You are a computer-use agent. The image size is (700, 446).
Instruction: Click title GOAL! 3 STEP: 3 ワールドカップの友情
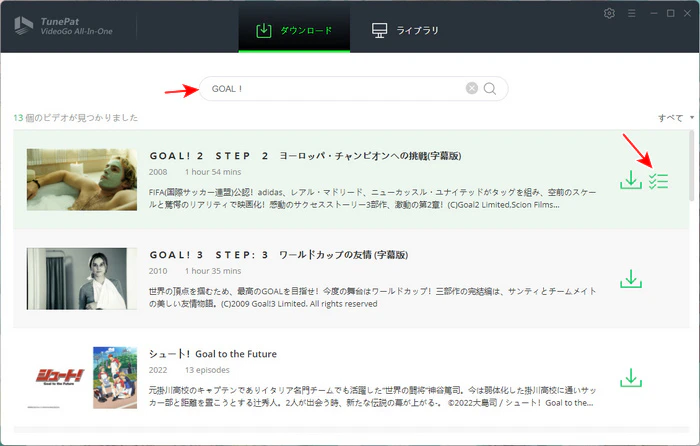click(279, 255)
